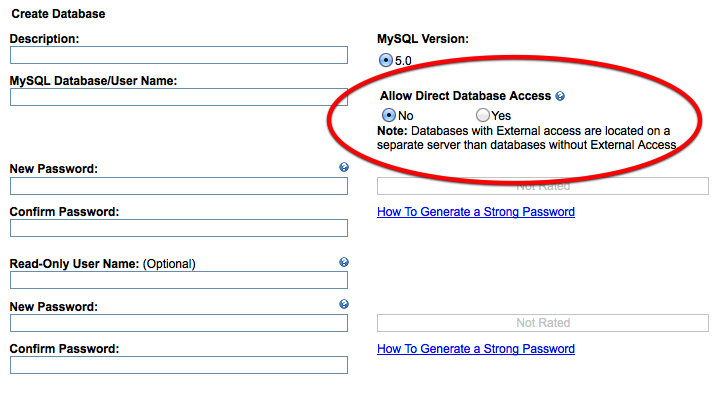Select the last Confirm Password field on the form
714x394 pixels.
point(179,365)
